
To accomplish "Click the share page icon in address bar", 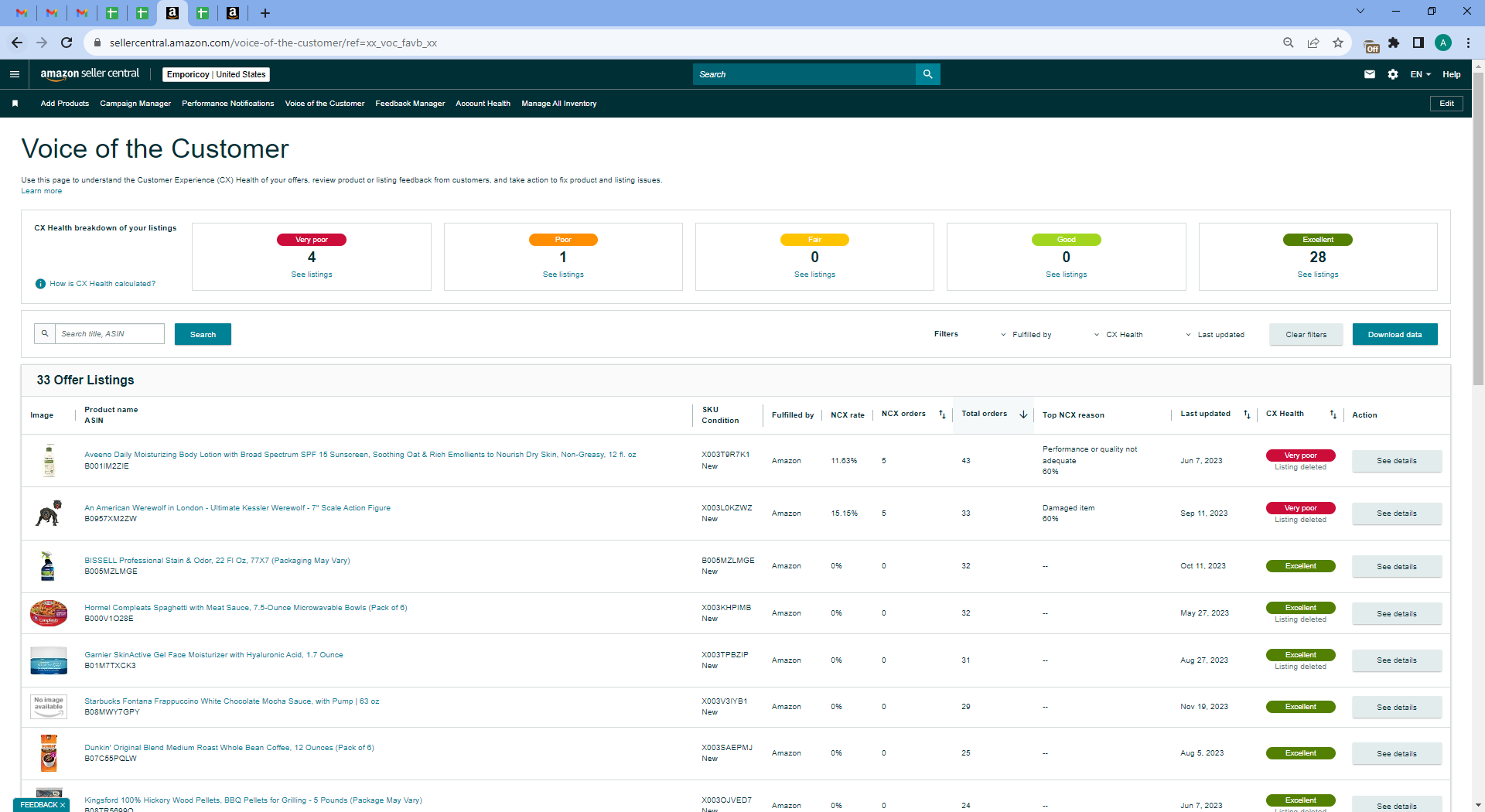I will coord(1313,43).
